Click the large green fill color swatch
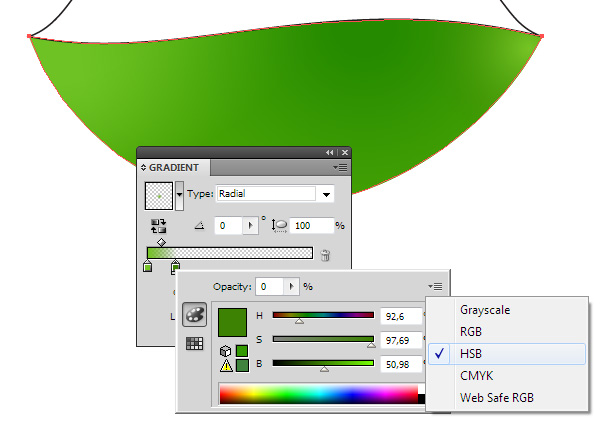The width and height of the screenshot is (600, 442). (x=232, y=322)
